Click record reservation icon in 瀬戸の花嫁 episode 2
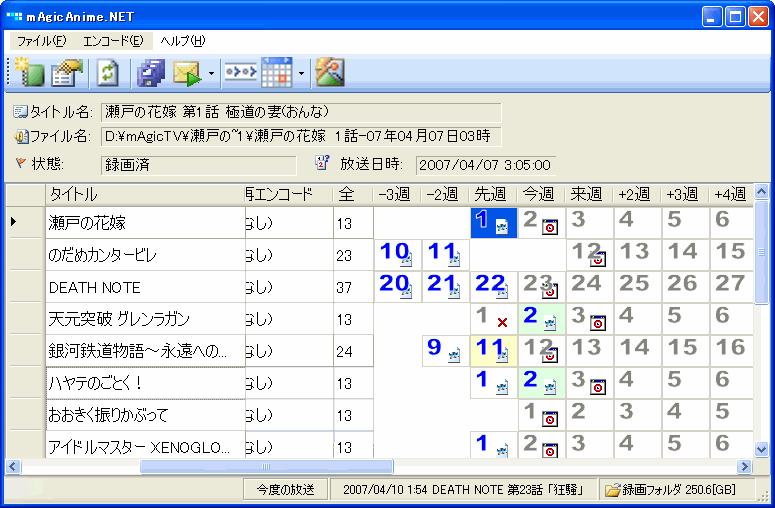 550,227
